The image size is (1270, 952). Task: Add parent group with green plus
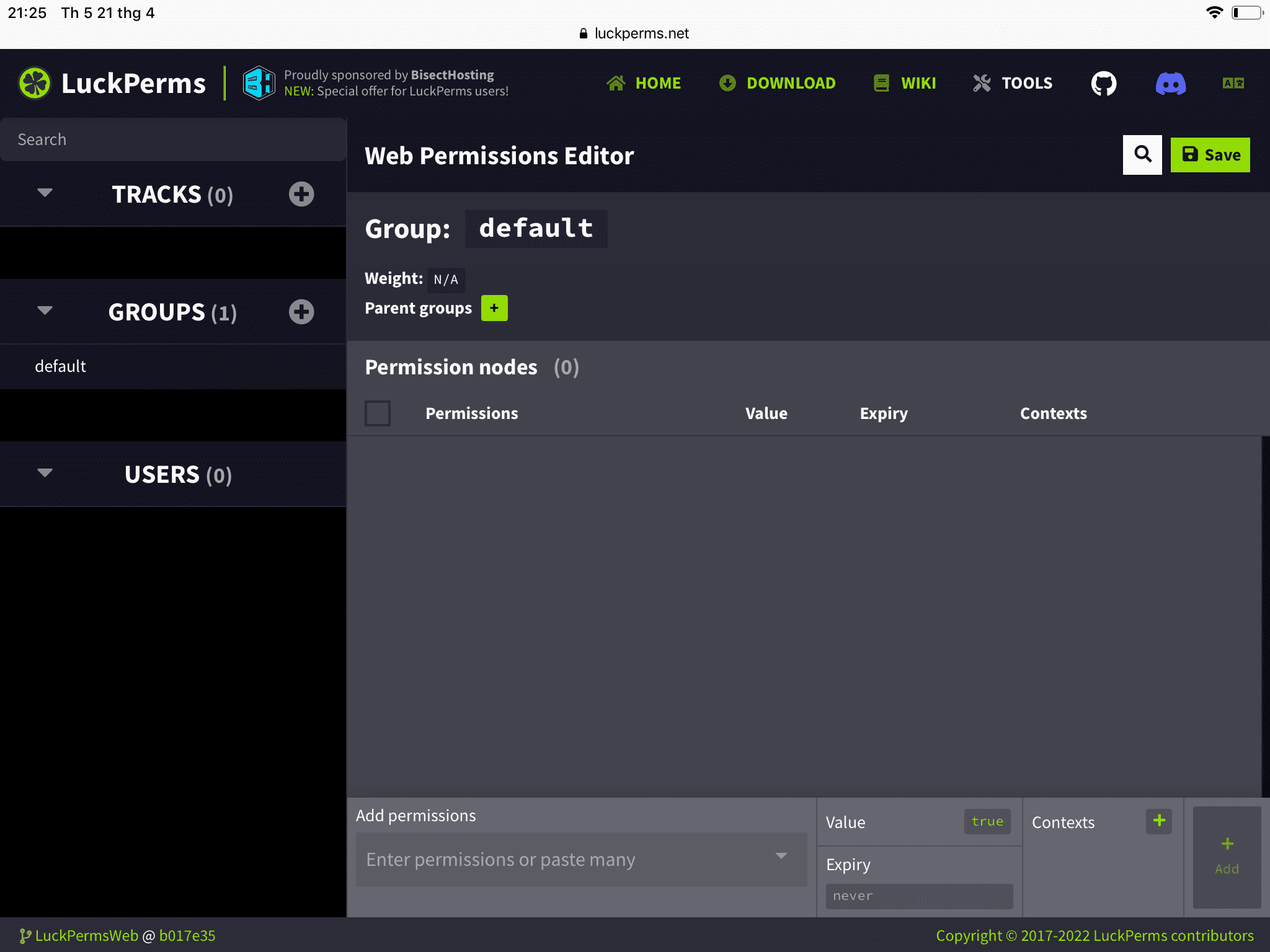[x=494, y=308]
